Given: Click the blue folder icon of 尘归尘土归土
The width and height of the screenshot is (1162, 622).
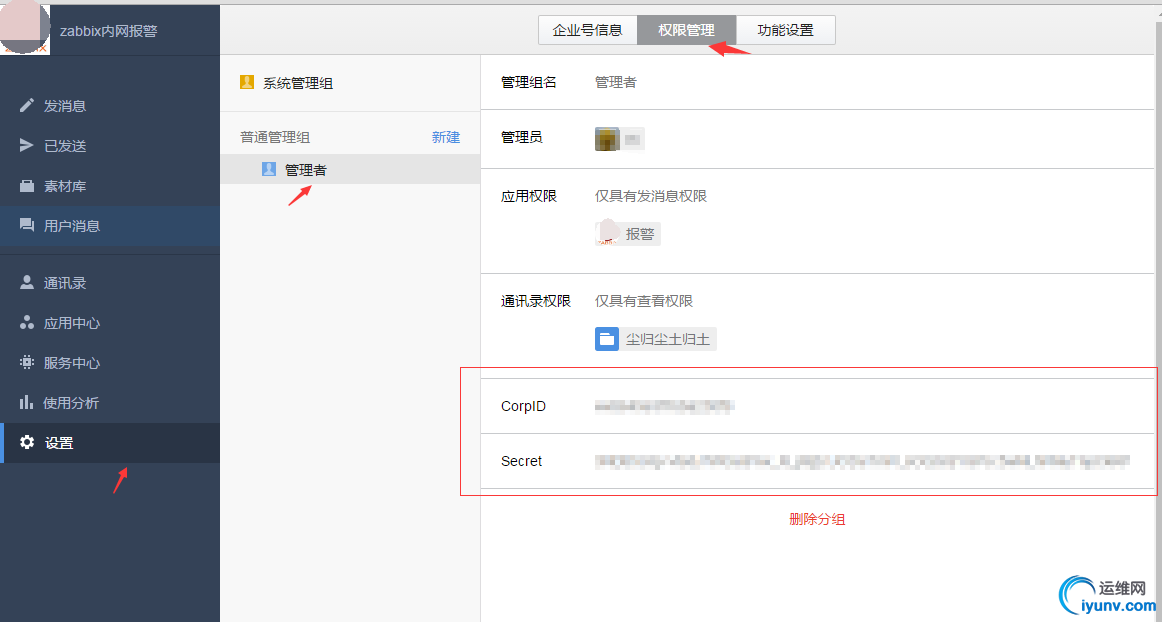Looking at the screenshot, I should tap(607, 340).
